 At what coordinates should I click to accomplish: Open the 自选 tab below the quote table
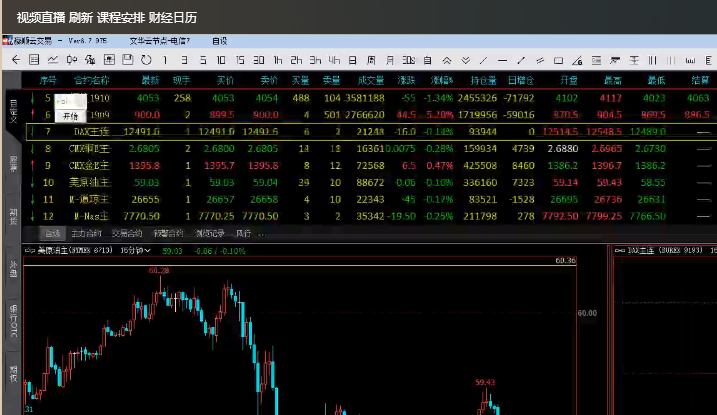[x=52, y=234]
